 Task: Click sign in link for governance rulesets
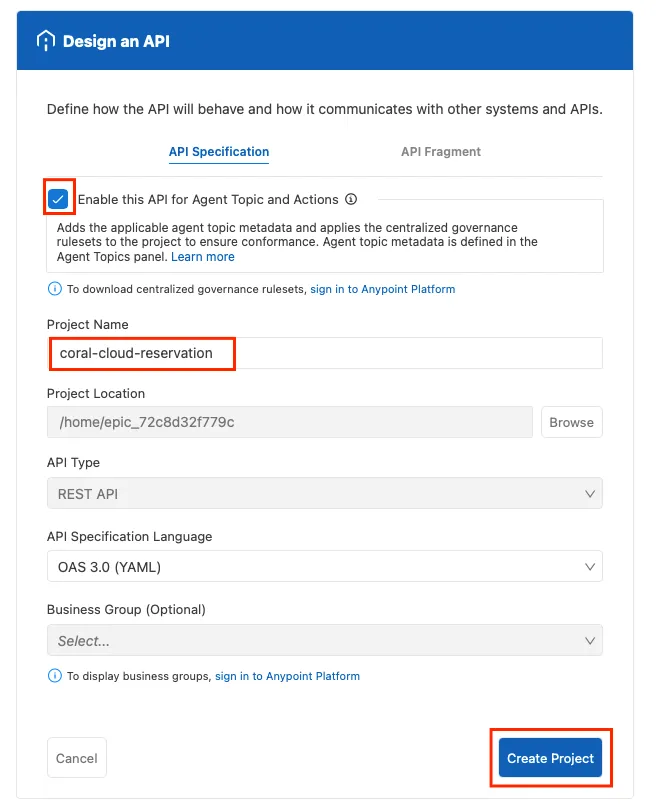[382, 289]
